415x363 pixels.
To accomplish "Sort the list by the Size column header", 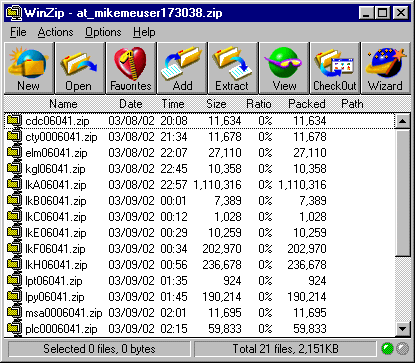I will tap(216, 104).
